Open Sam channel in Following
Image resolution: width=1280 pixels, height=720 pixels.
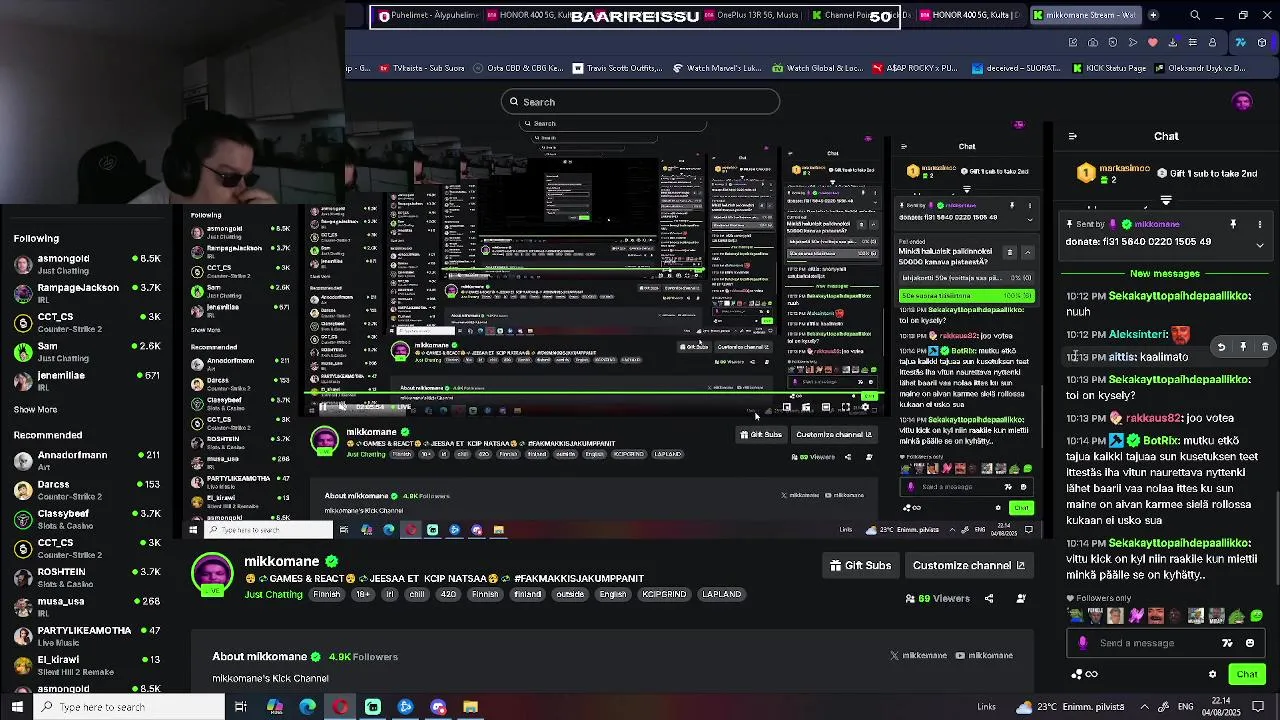coord(86,352)
